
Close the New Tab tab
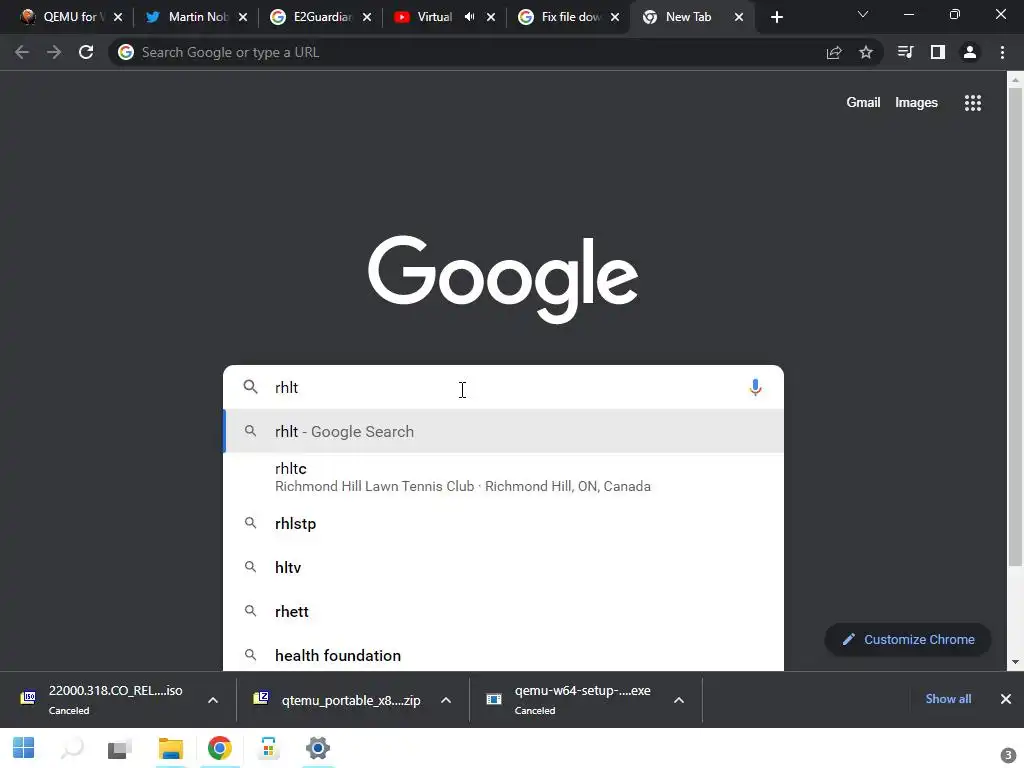(739, 17)
